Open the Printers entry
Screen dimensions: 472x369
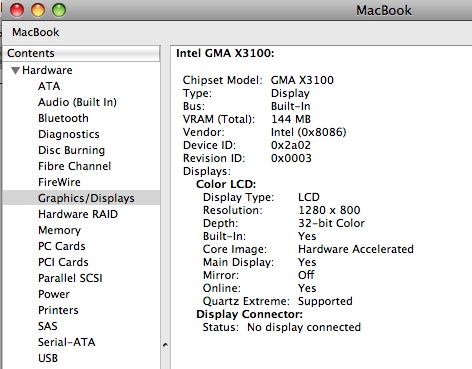pyautogui.click(x=58, y=310)
